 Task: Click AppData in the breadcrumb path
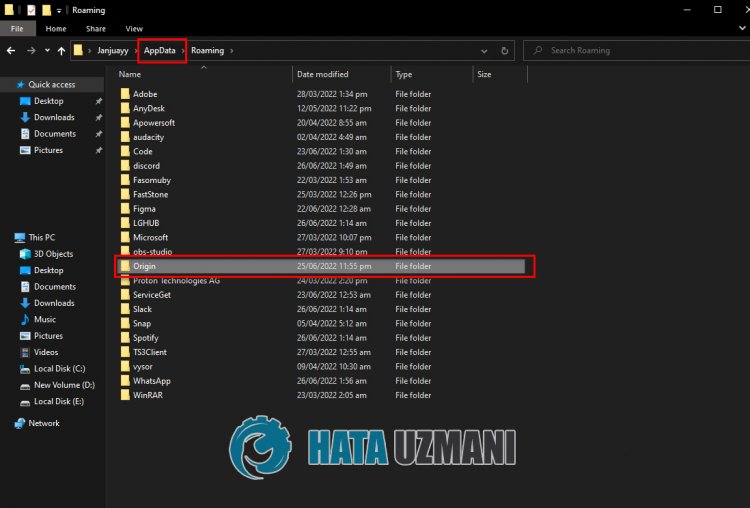click(160, 50)
